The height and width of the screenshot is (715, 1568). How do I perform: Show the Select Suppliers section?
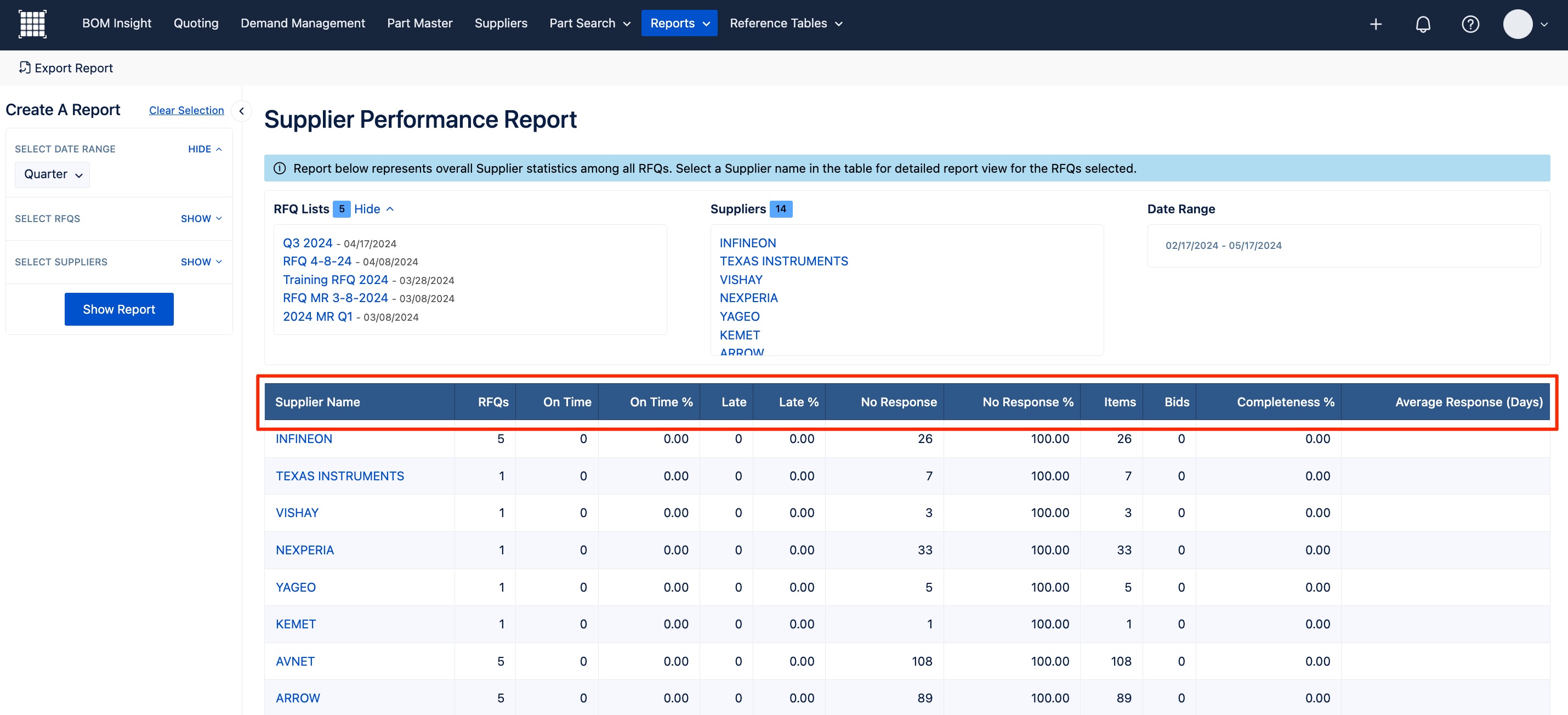[201, 262]
